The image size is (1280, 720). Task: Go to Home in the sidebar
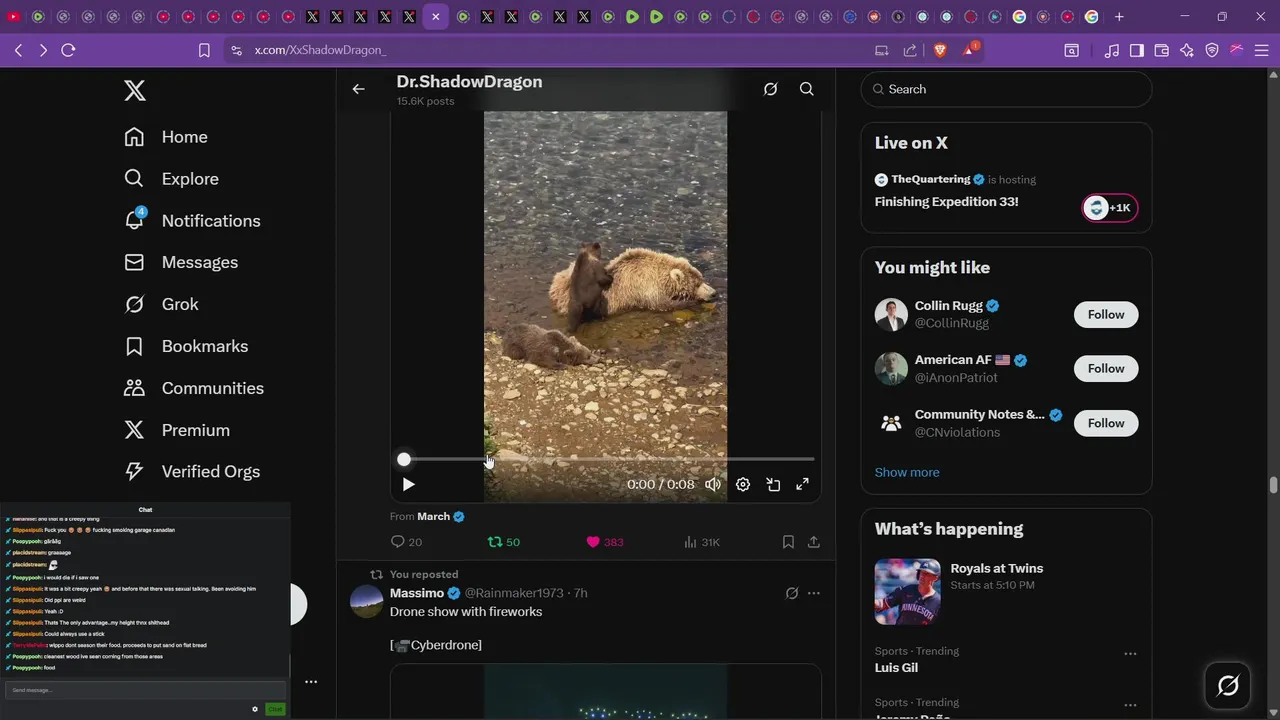[x=166, y=137]
